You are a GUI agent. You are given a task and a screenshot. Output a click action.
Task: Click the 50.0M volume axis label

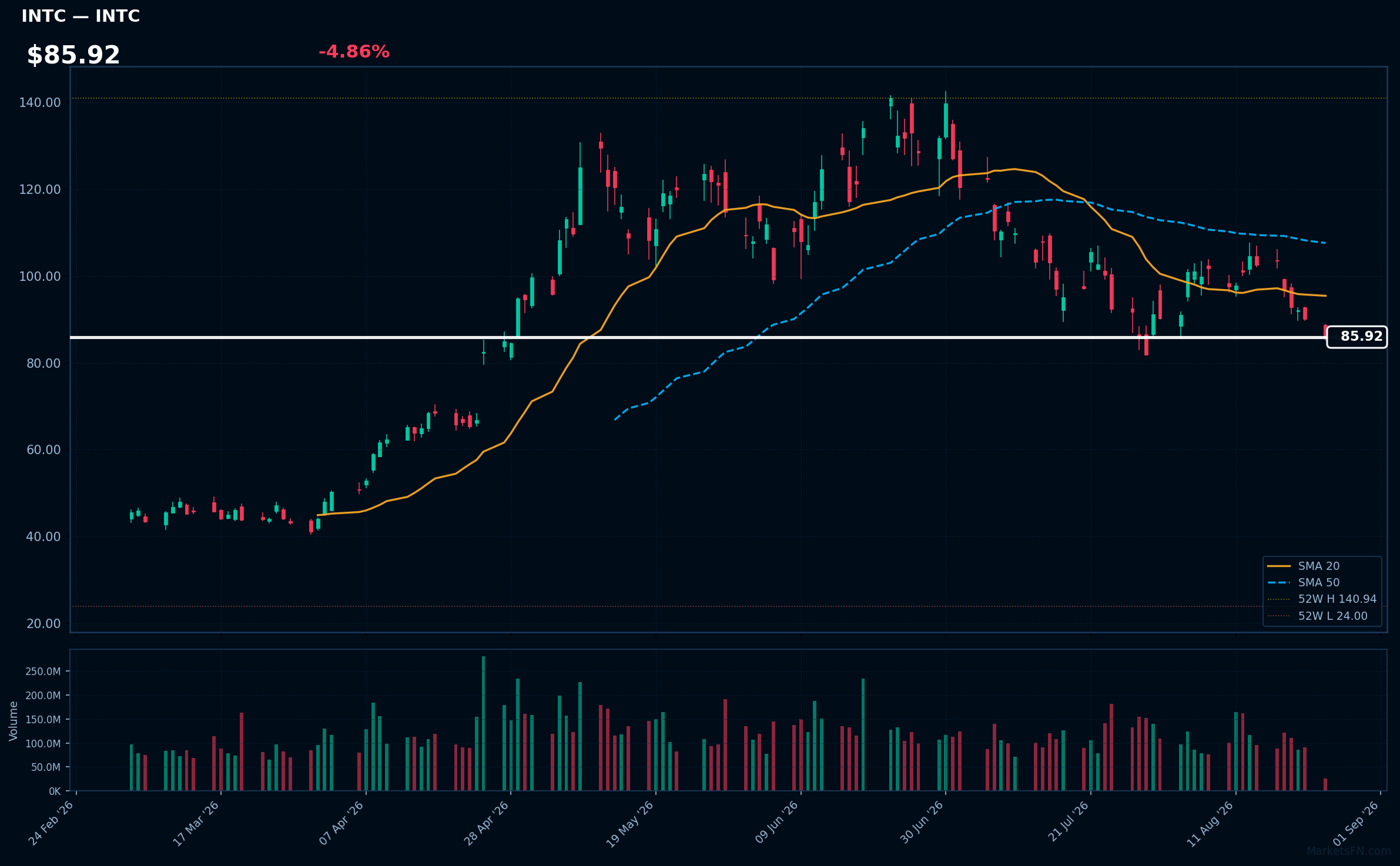46,767
